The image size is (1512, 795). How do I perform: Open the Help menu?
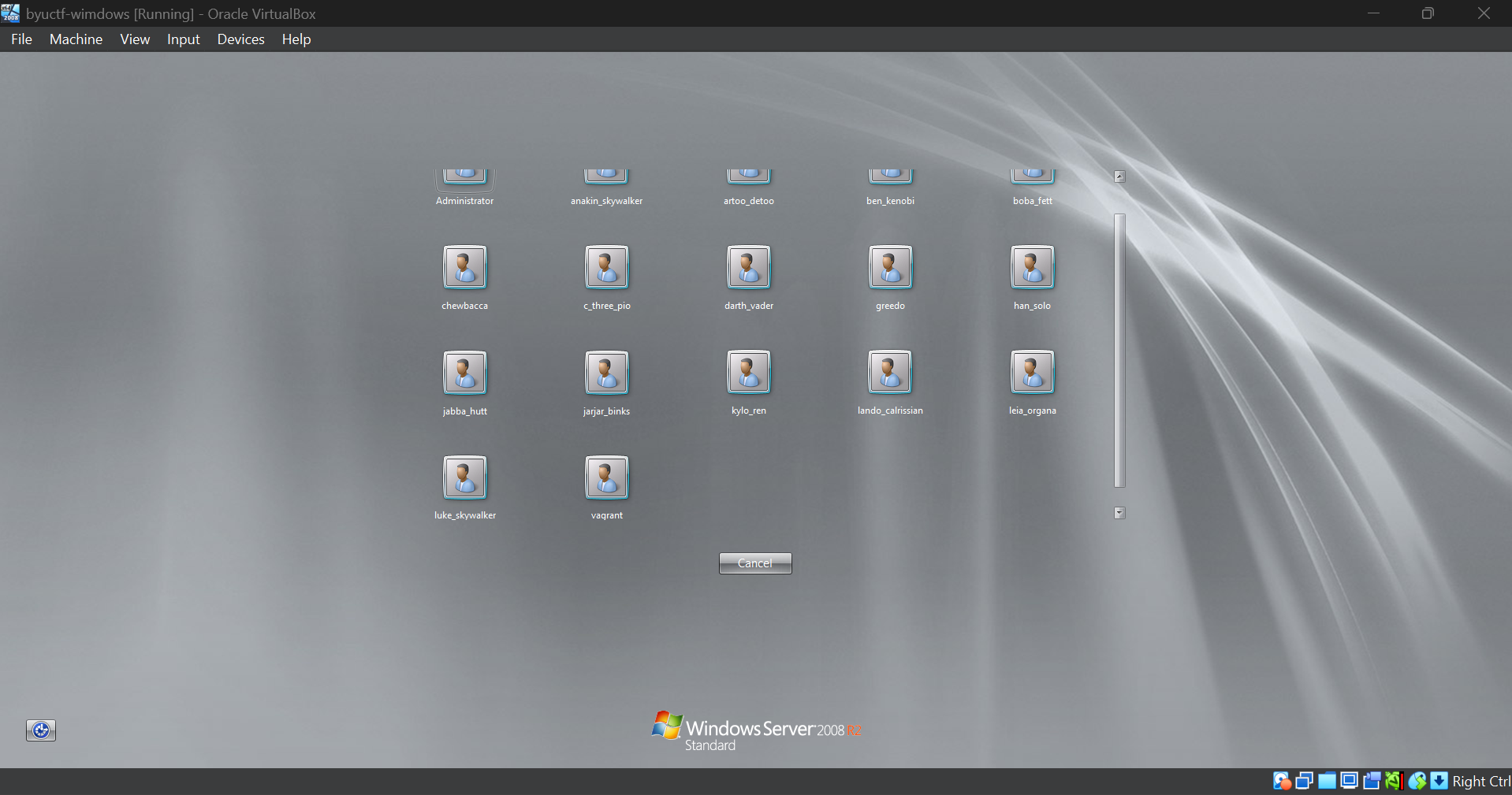296,39
